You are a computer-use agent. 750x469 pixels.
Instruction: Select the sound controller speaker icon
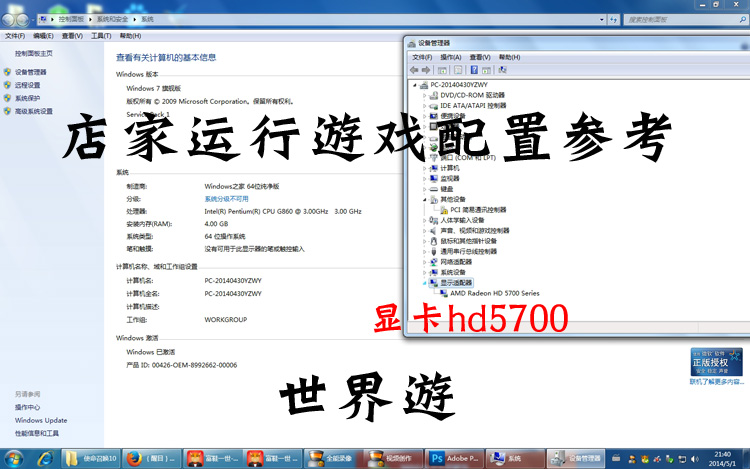coord(434,230)
